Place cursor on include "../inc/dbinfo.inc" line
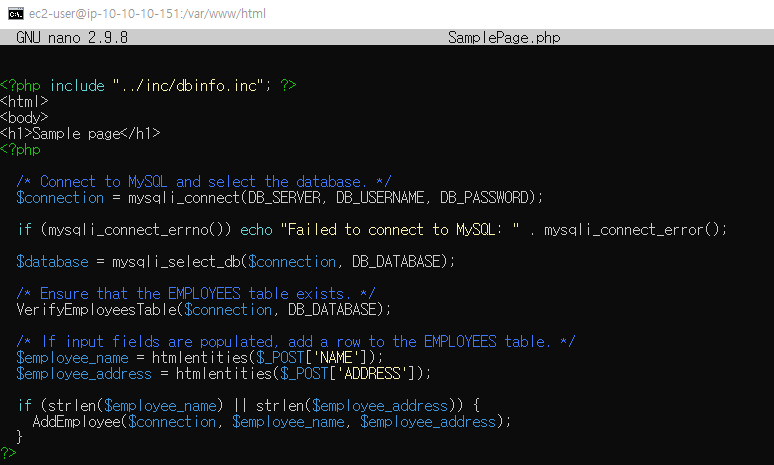 (x=148, y=85)
